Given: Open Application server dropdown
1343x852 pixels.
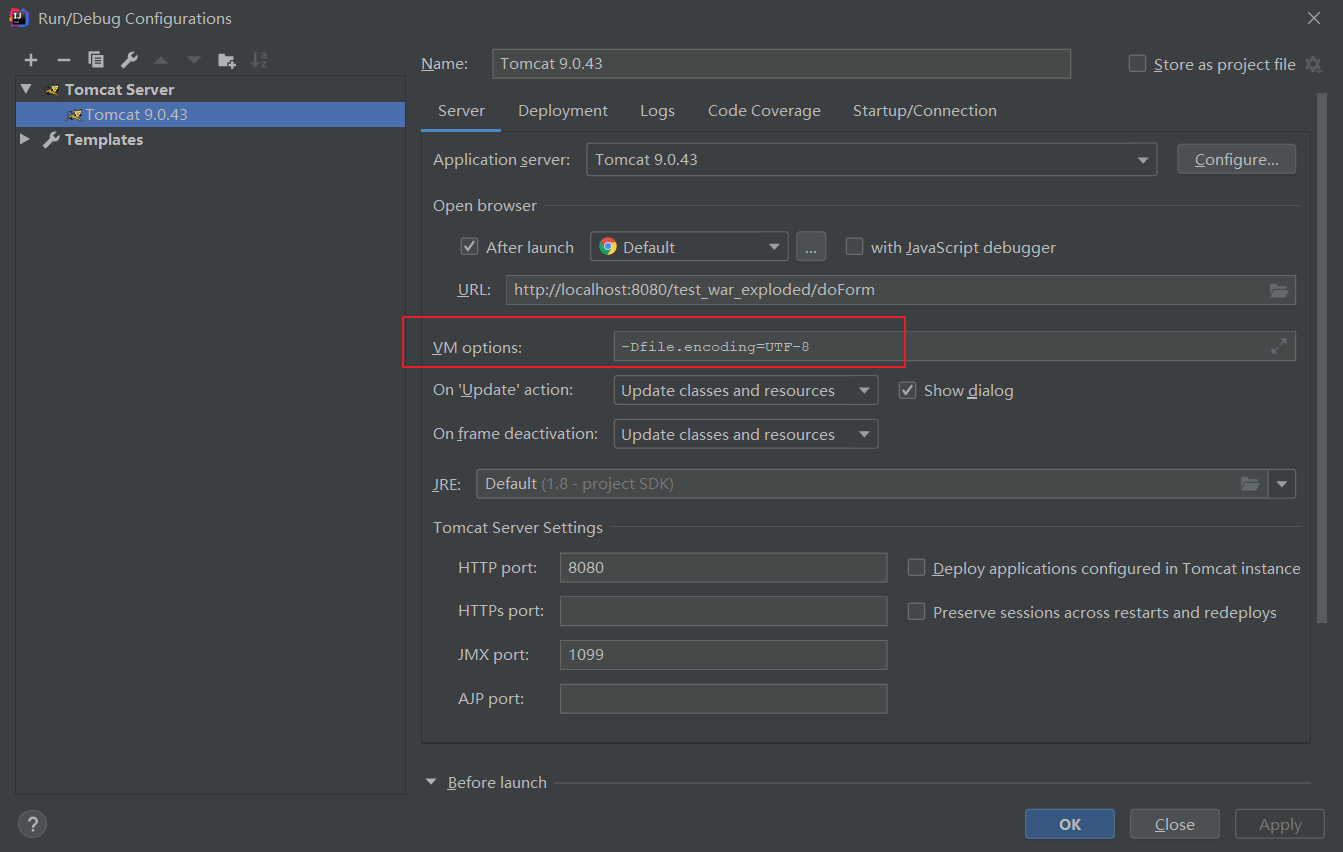Looking at the screenshot, I should [x=871, y=160].
